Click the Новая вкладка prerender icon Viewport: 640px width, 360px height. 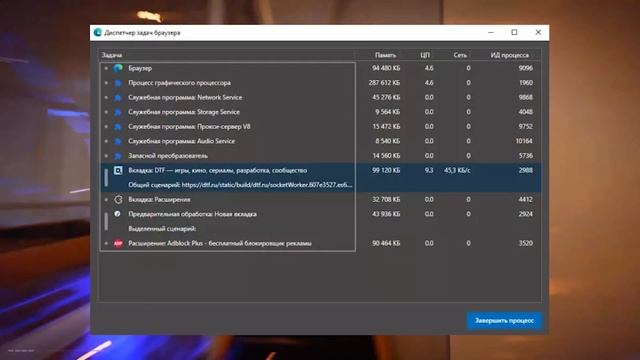coord(117,214)
